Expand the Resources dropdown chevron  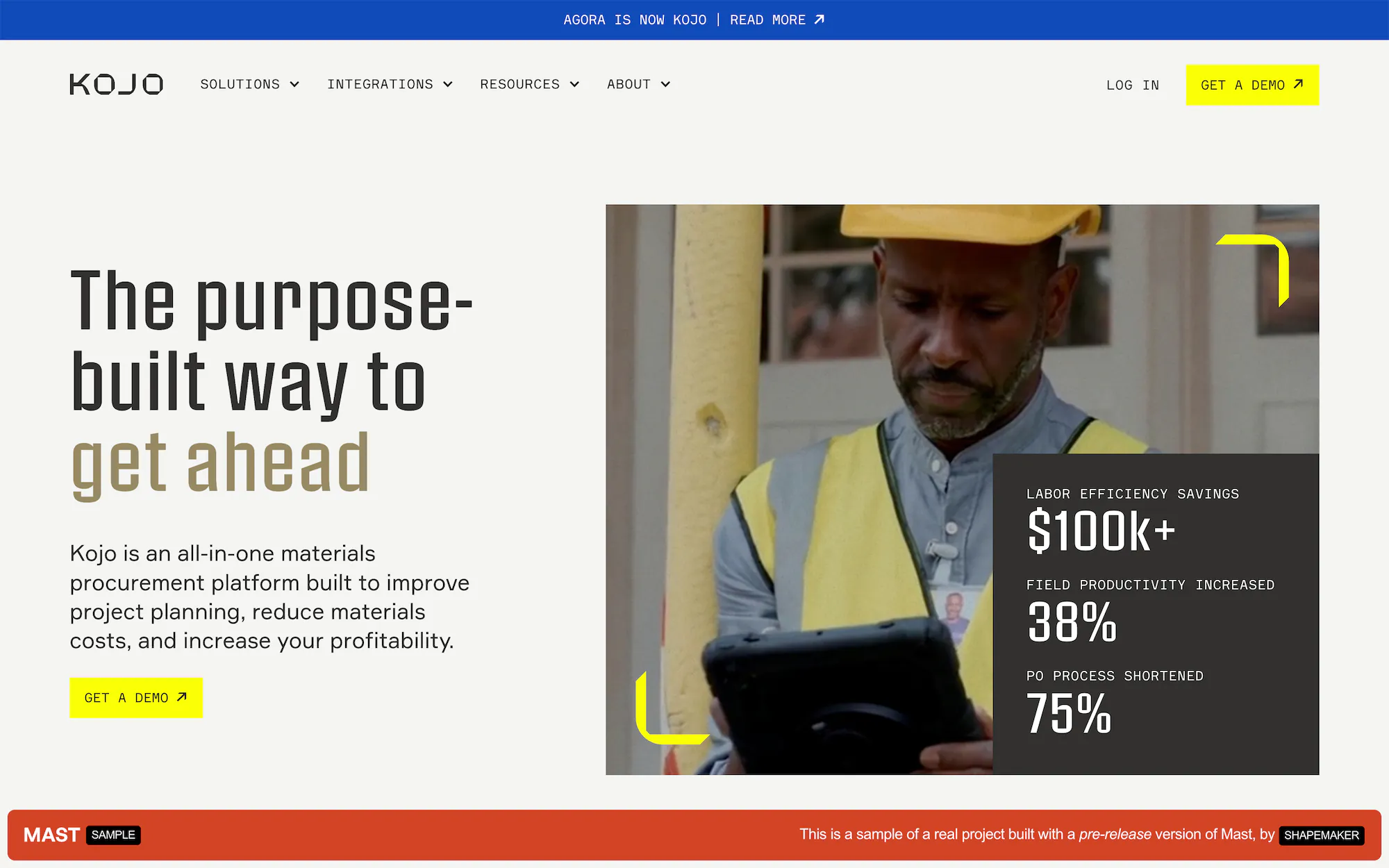coord(574,84)
